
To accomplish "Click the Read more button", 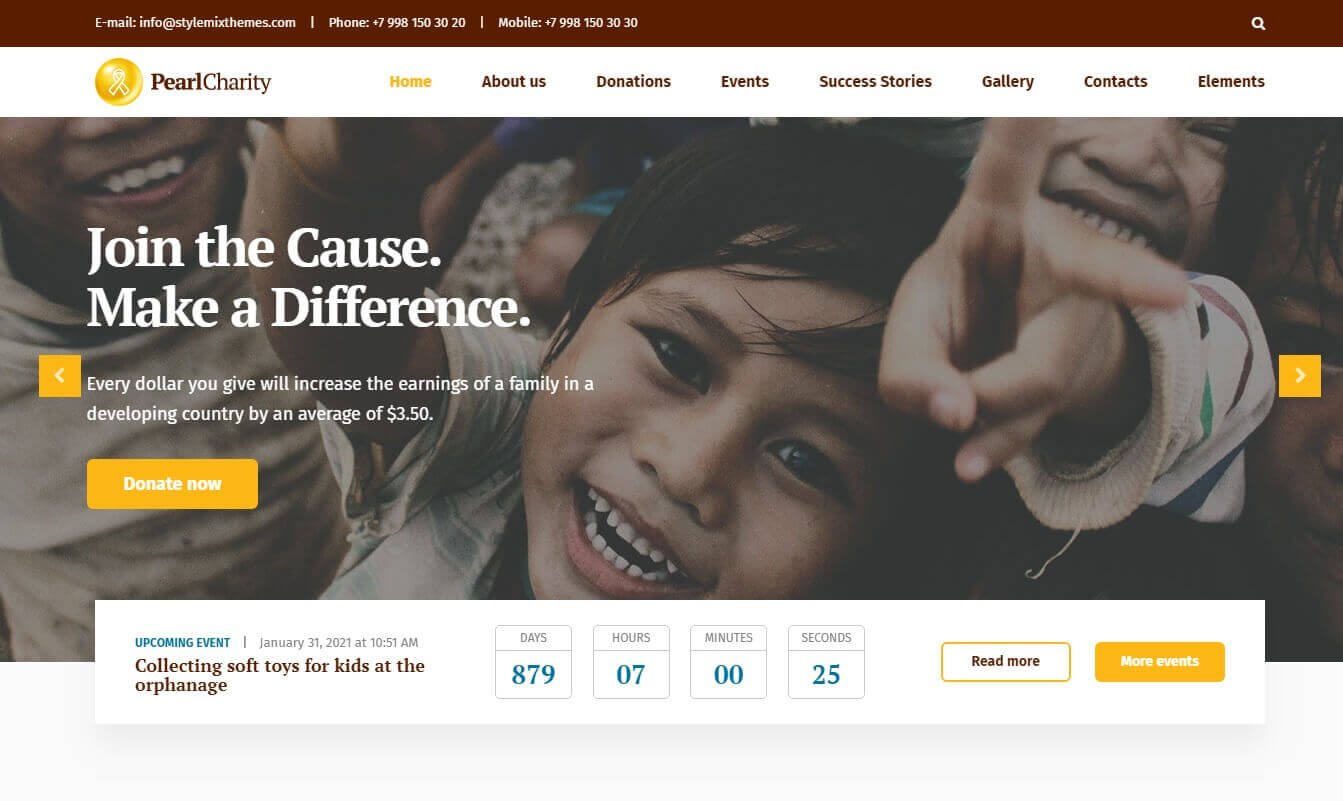I will pos(1005,662).
